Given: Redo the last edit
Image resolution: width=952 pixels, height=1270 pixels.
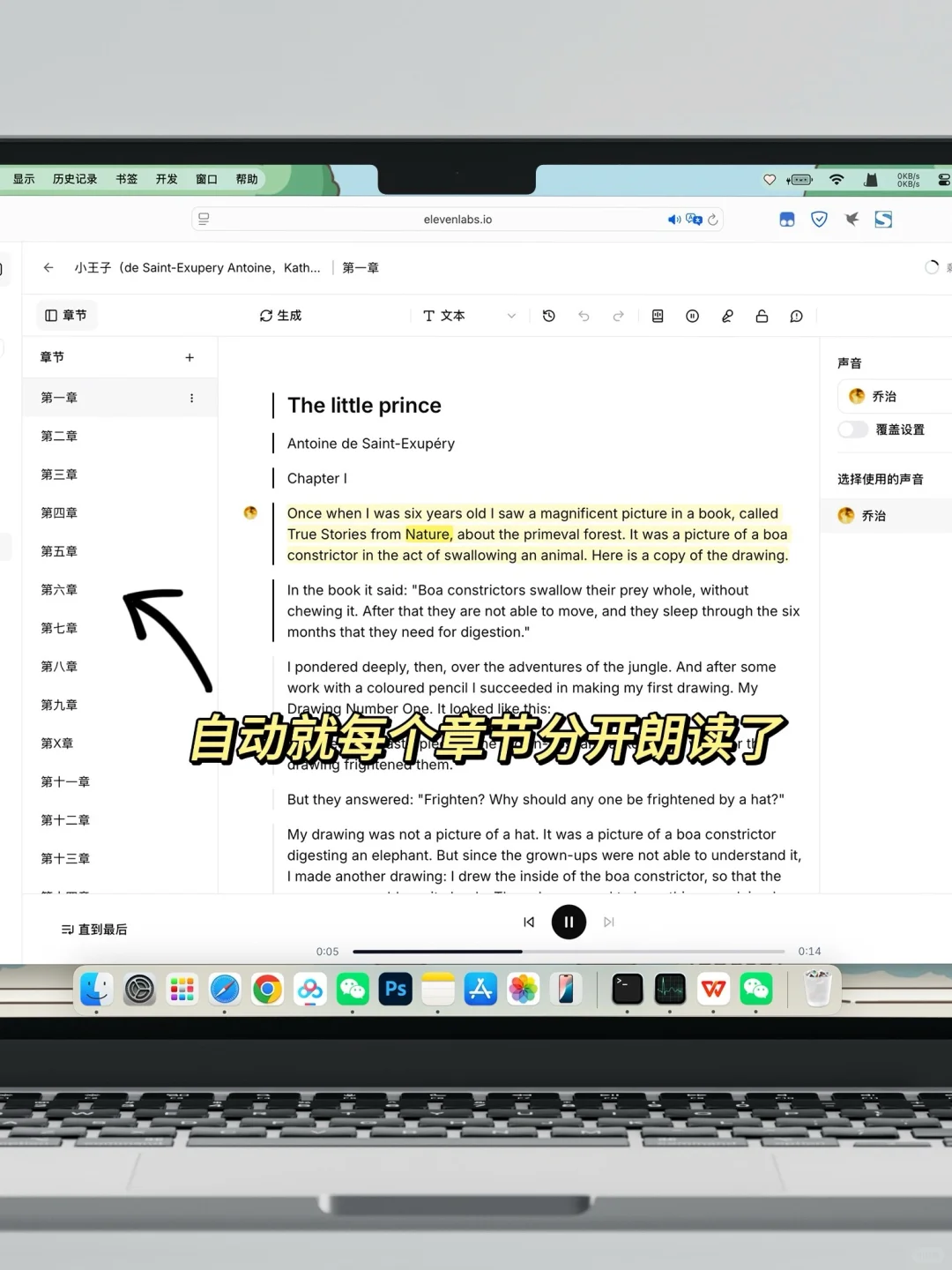Looking at the screenshot, I should [x=619, y=316].
